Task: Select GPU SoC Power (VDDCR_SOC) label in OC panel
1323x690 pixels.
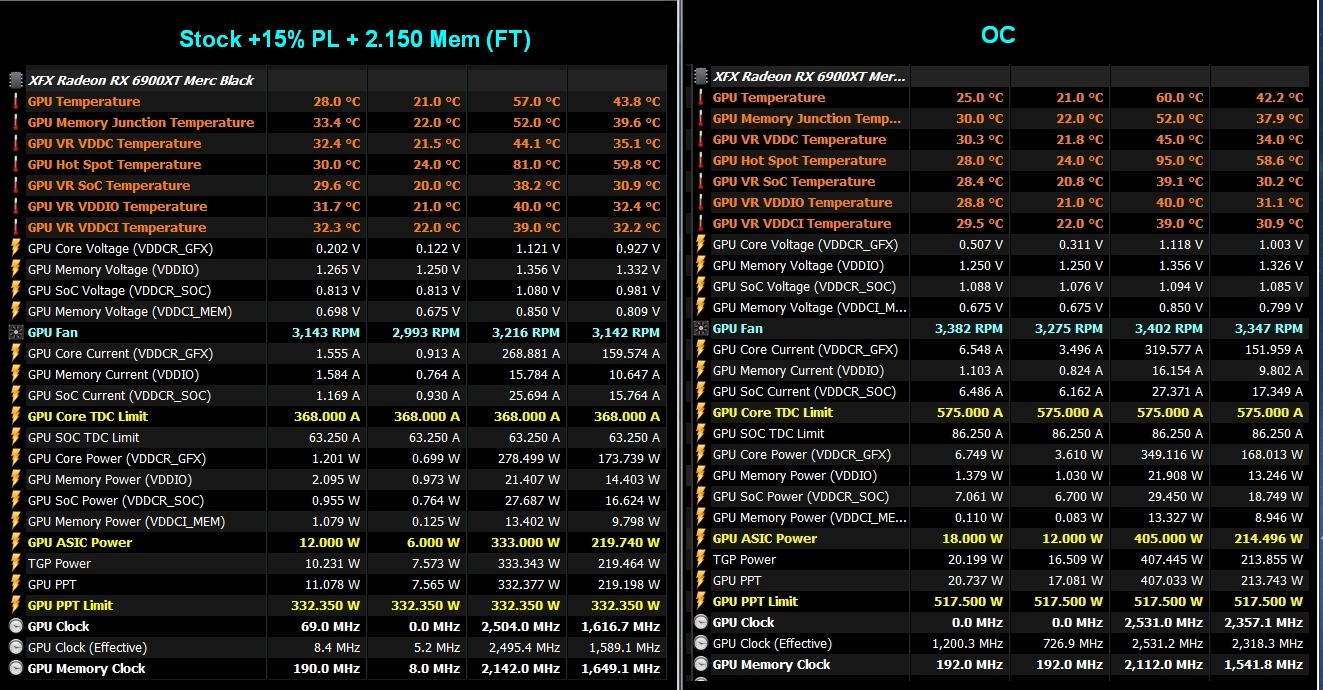Action: (801, 496)
